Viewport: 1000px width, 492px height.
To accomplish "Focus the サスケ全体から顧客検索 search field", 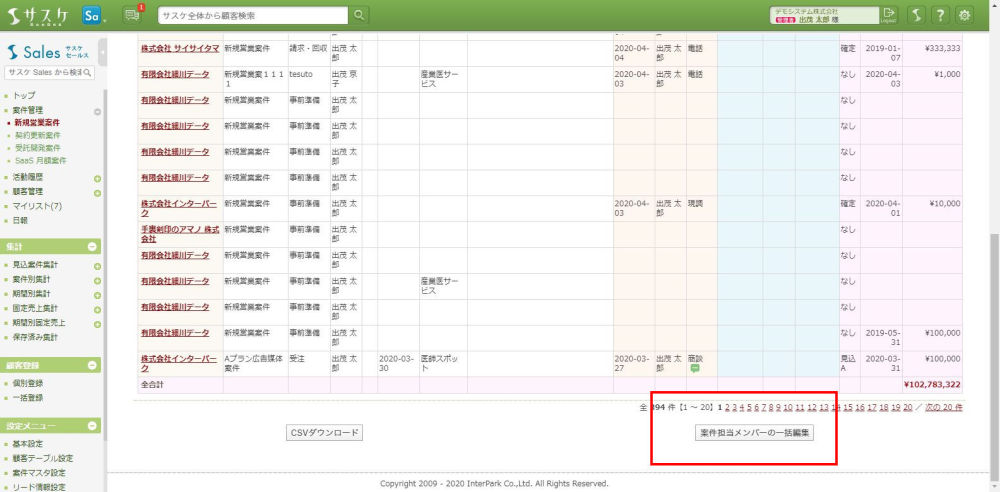I will [x=254, y=15].
